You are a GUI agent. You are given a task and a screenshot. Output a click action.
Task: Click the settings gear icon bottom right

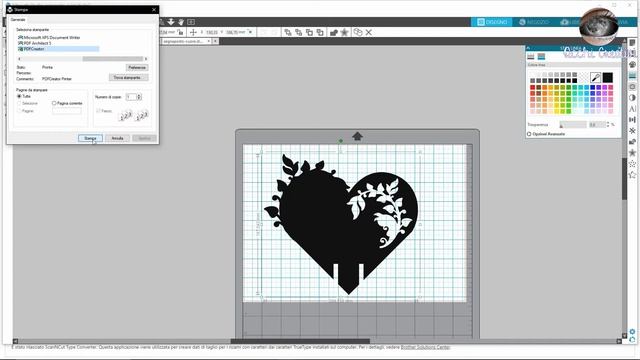[x=632, y=331]
